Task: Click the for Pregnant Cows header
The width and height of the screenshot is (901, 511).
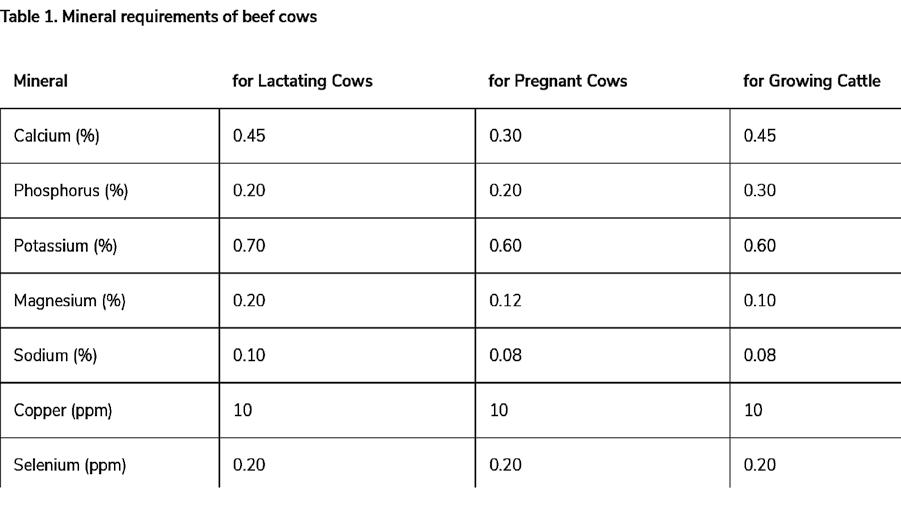Action: pos(557,81)
